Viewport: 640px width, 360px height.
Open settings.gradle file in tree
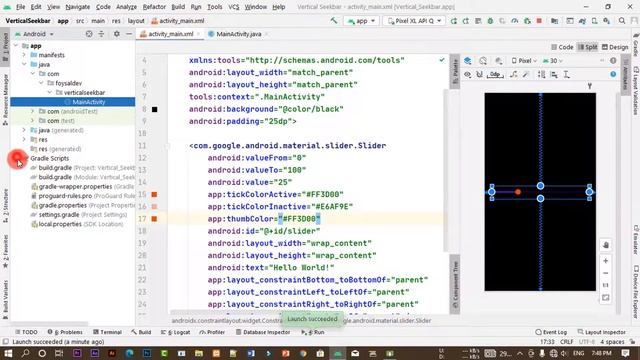(80, 215)
